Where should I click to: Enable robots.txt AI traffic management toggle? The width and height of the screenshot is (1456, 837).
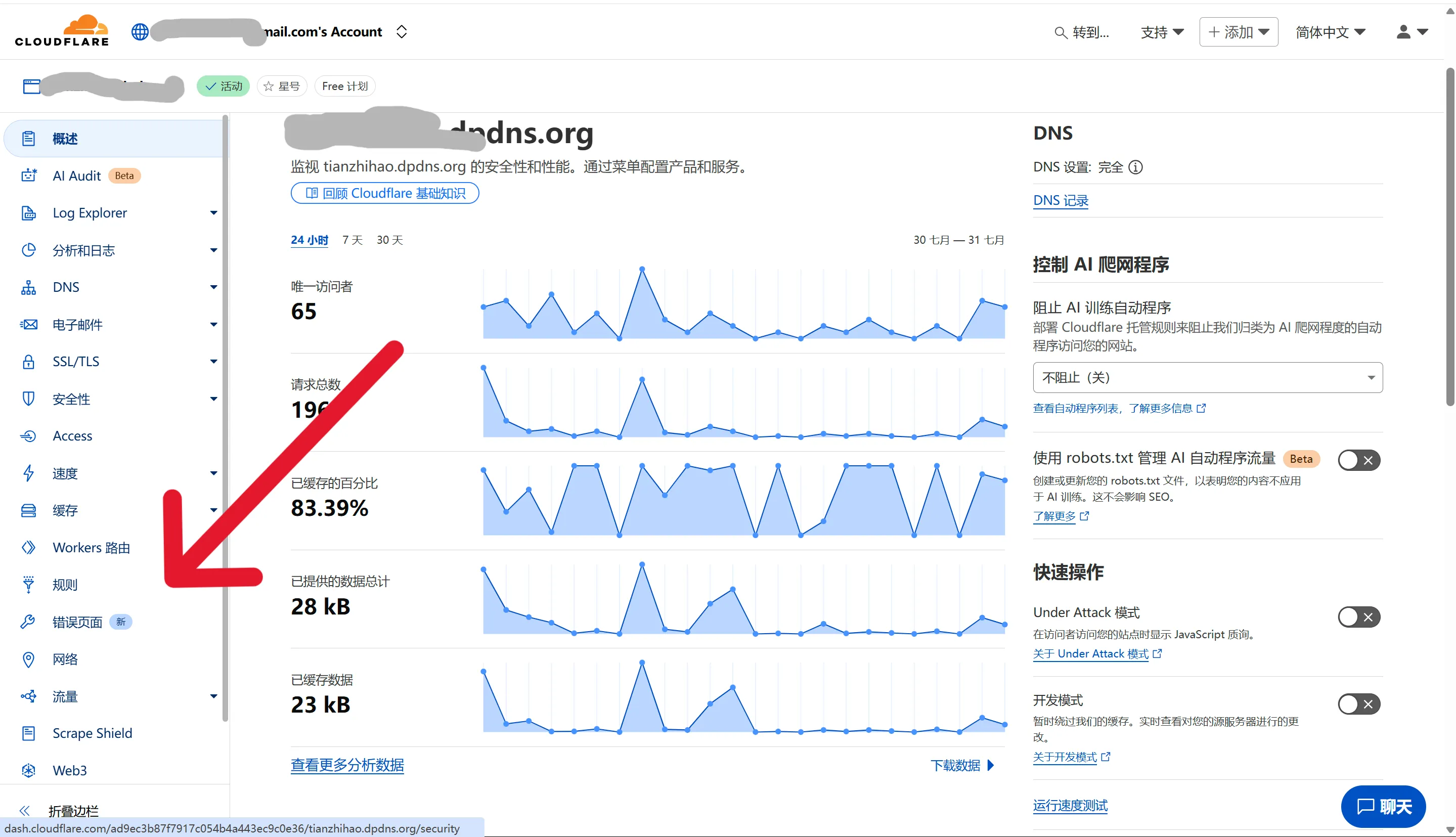point(1358,460)
